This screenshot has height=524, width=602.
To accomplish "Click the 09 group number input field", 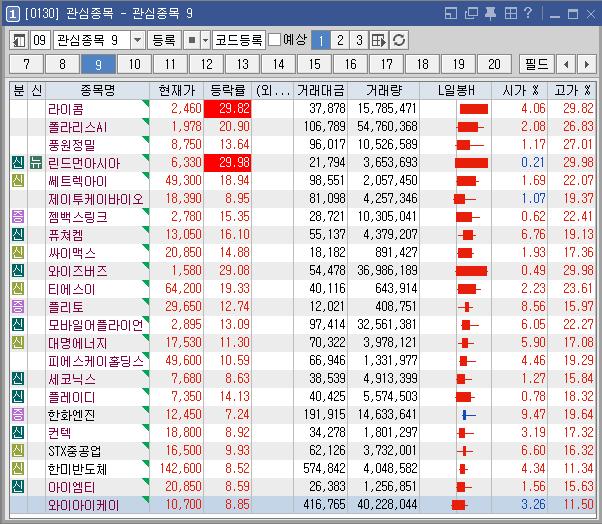I will coord(40,40).
